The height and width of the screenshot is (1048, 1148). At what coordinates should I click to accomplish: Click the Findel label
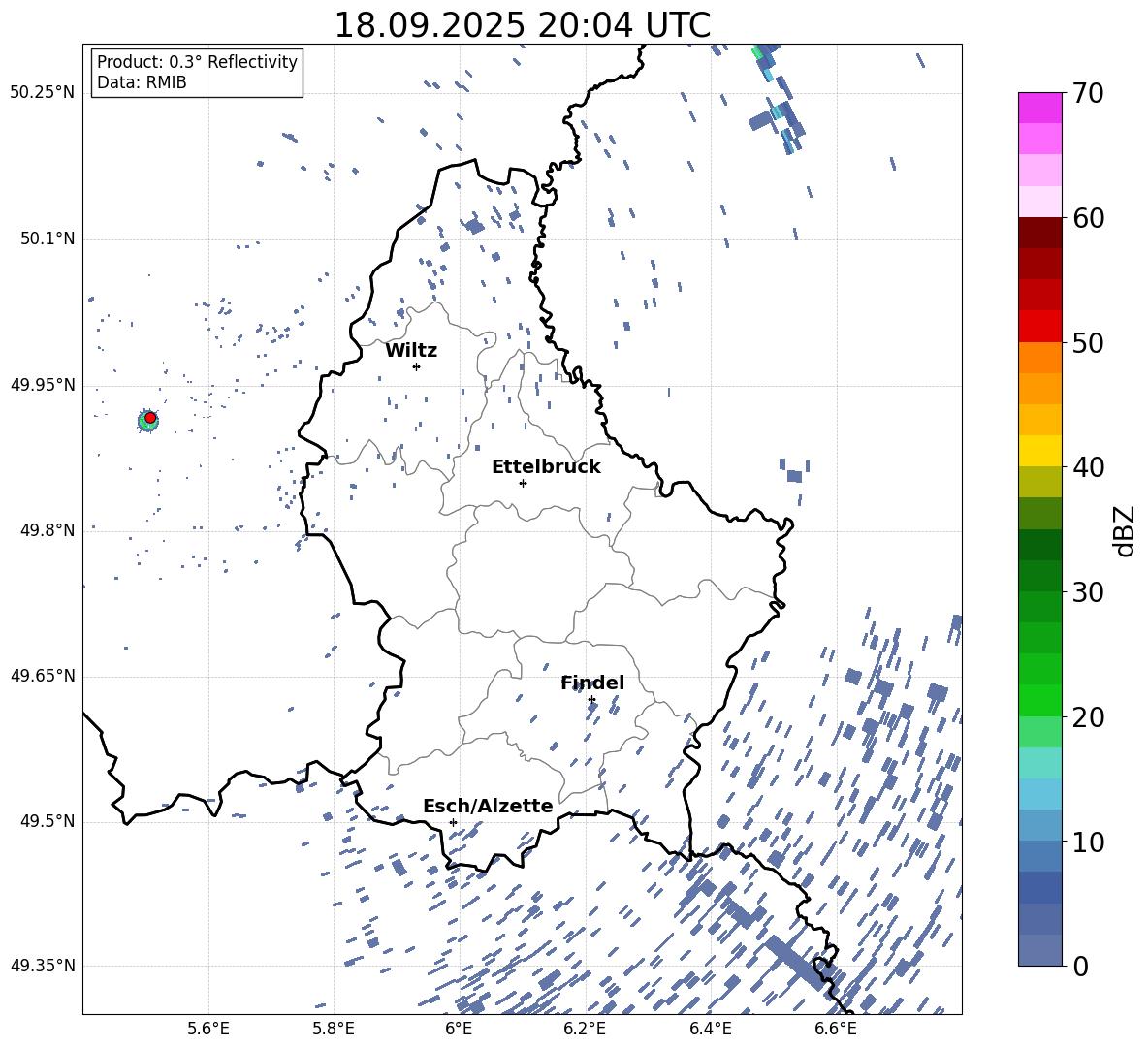click(592, 683)
